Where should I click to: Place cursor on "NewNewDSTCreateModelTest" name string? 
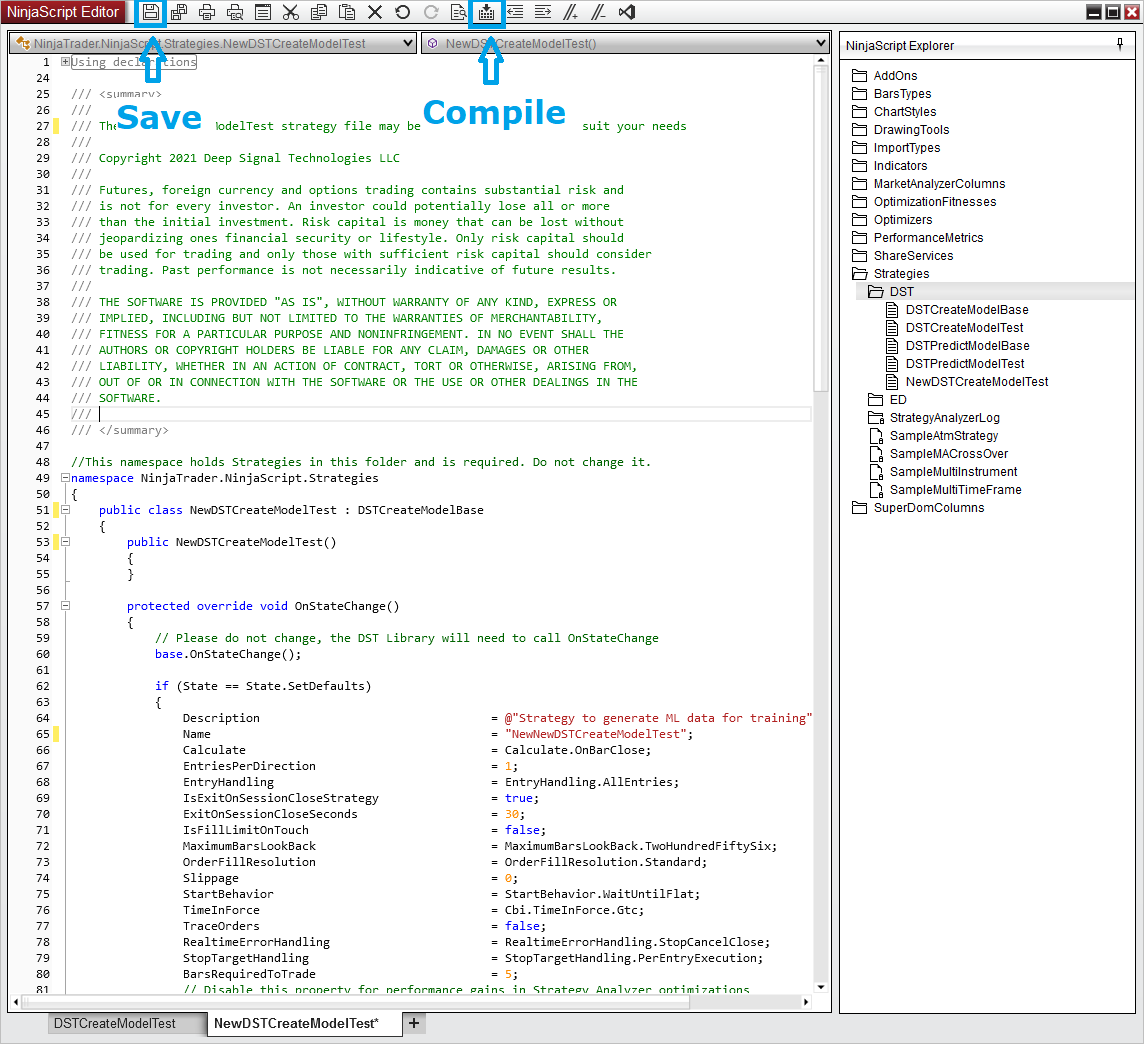596,734
